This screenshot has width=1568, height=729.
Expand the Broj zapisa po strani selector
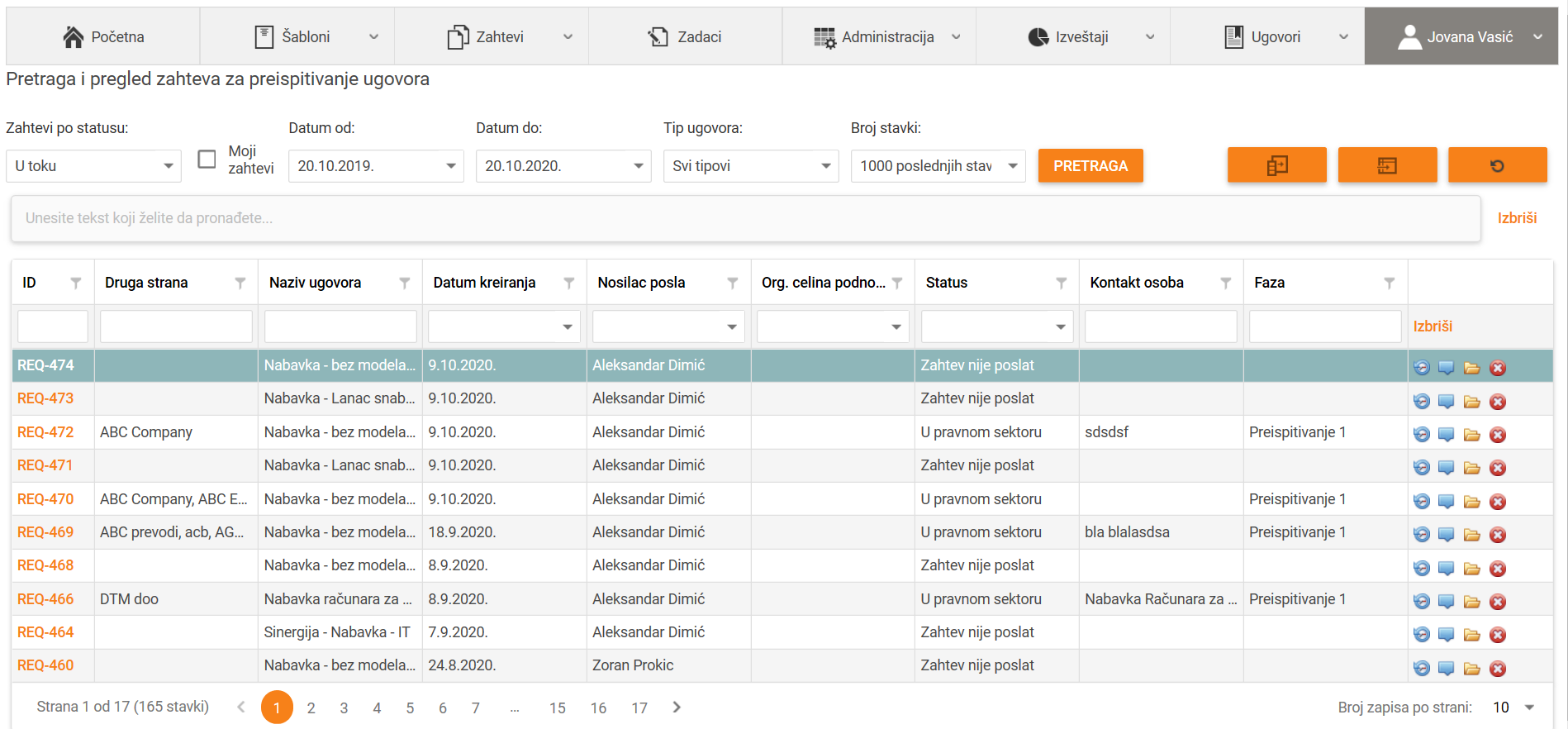tap(1513, 708)
